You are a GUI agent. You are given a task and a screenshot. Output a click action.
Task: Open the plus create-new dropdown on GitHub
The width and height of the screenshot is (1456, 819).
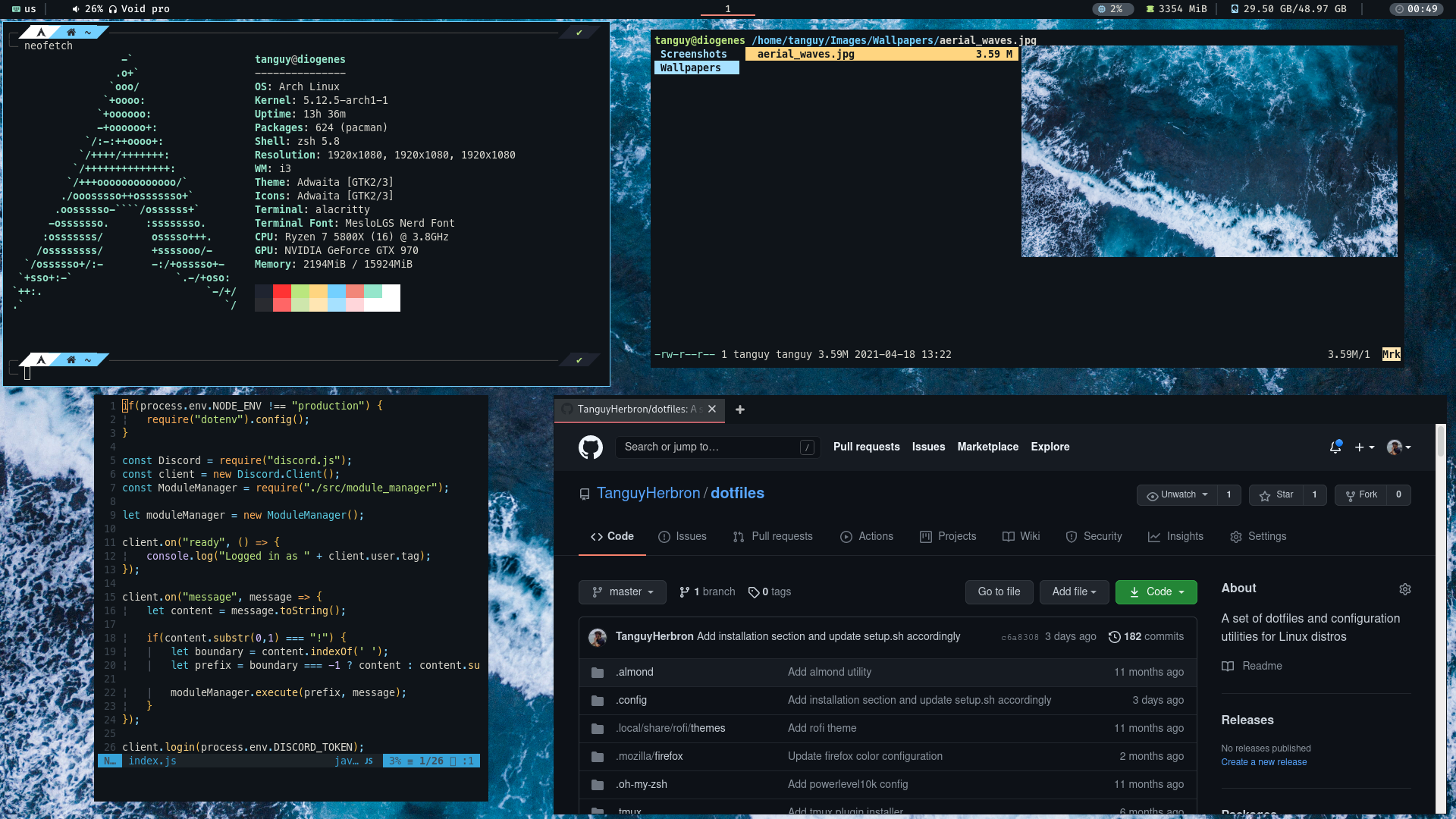pyautogui.click(x=1364, y=447)
